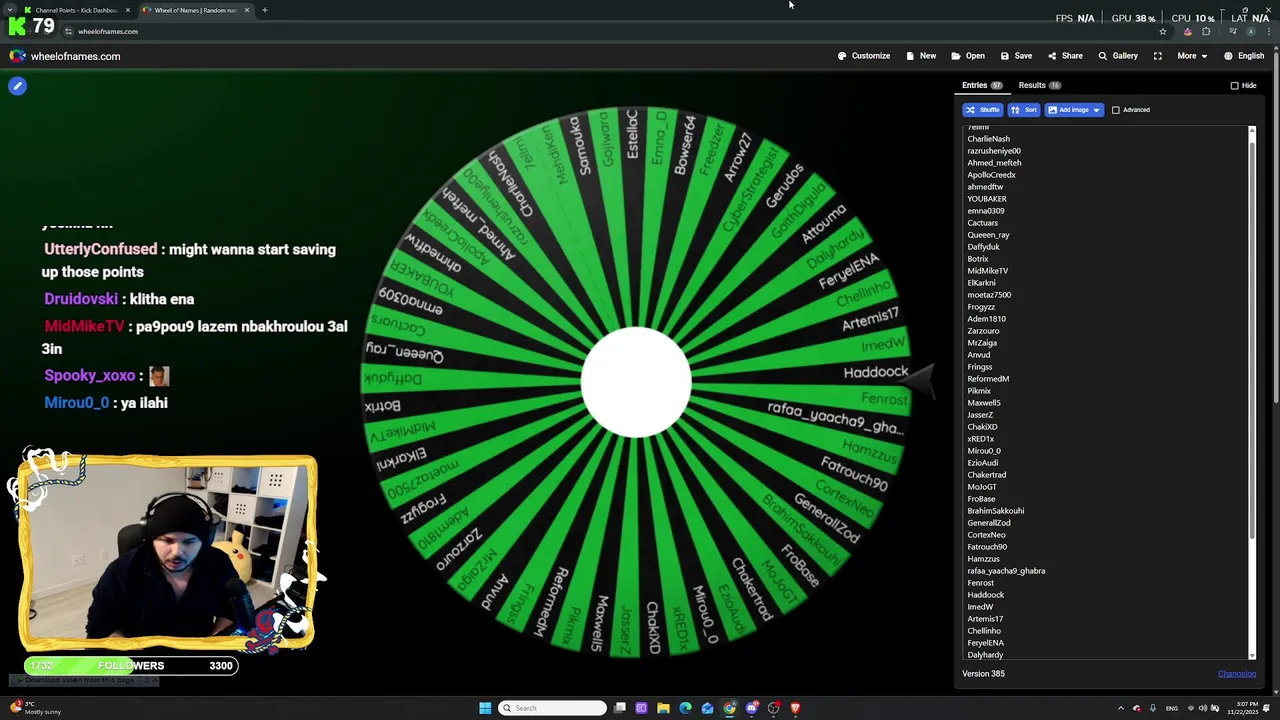The width and height of the screenshot is (1280, 720).
Task: Select the Channel Points Kick Dashboard tab
Action: point(77,10)
